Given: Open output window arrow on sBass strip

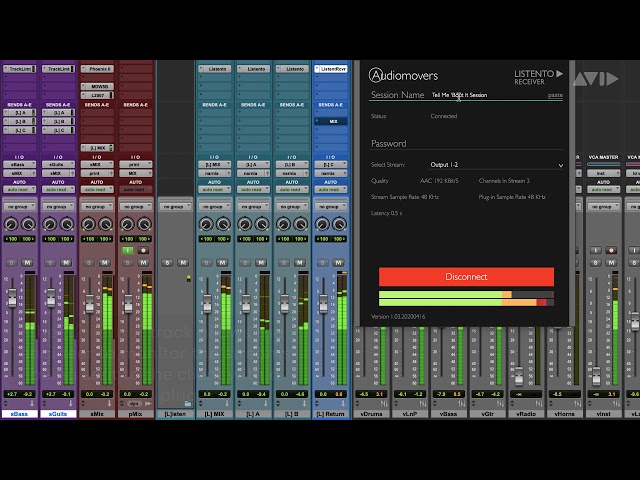Looking at the screenshot, I should (x=31, y=404).
